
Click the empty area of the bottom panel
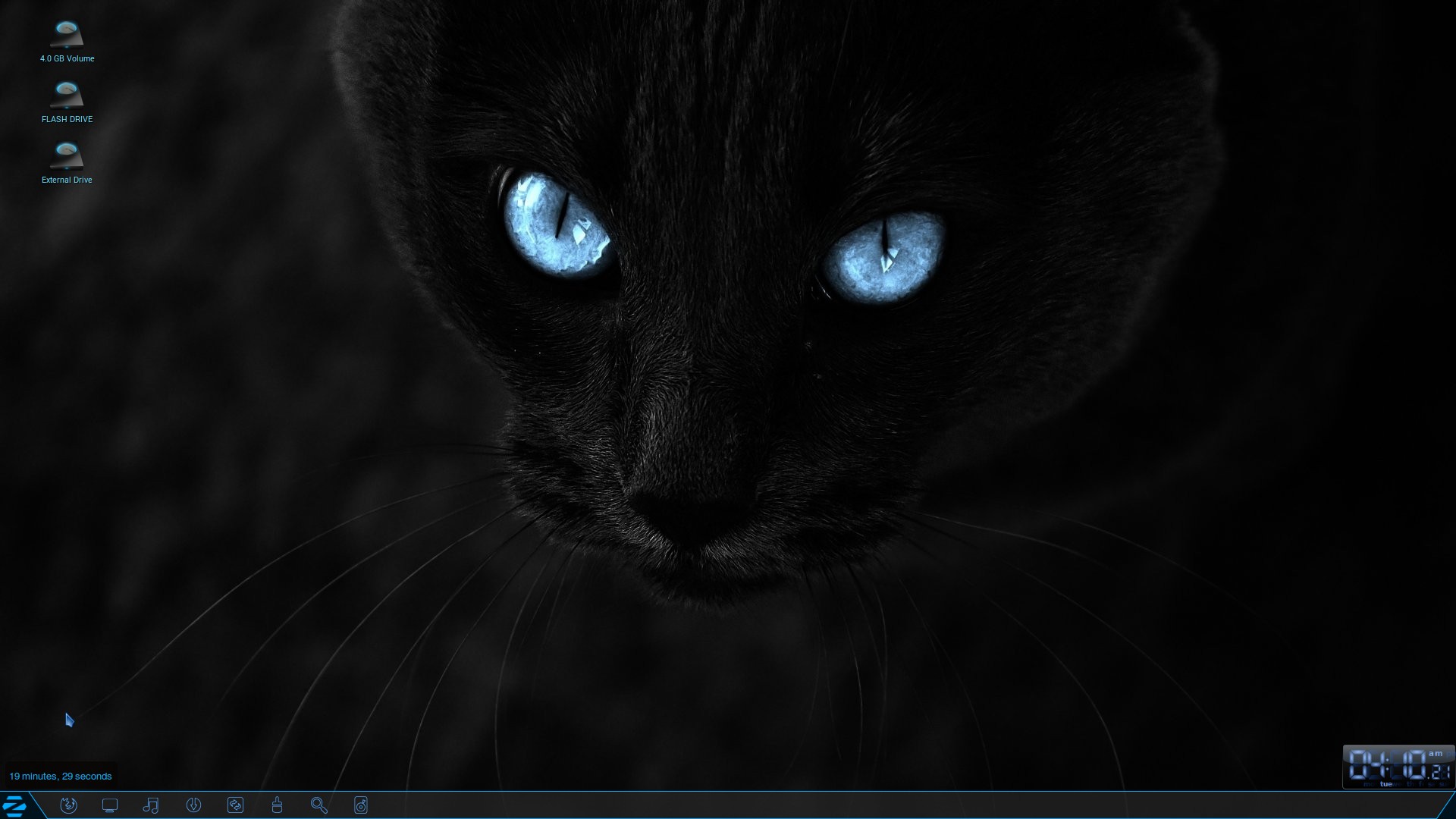click(834, 805)
